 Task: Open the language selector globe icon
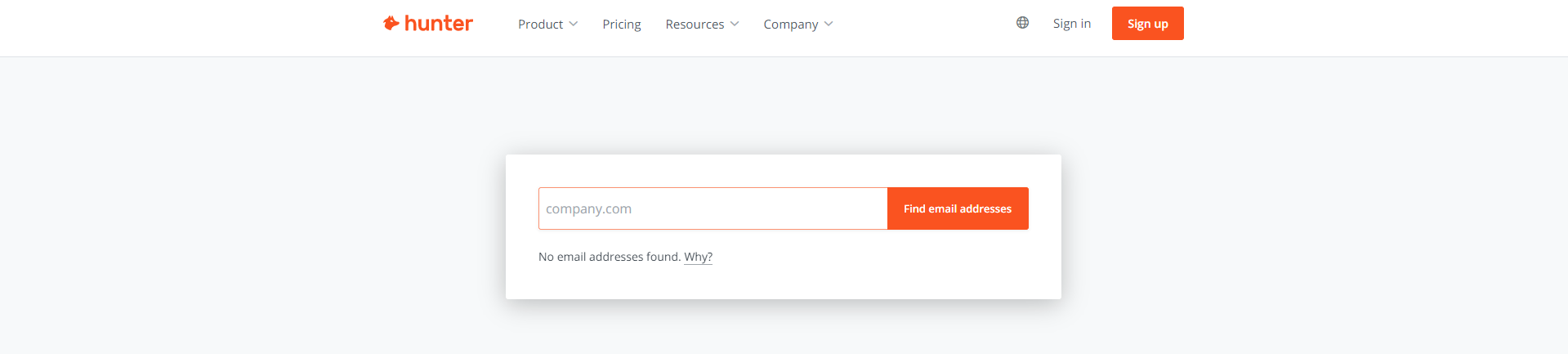pyautogui.click(x=1022, y=23)
